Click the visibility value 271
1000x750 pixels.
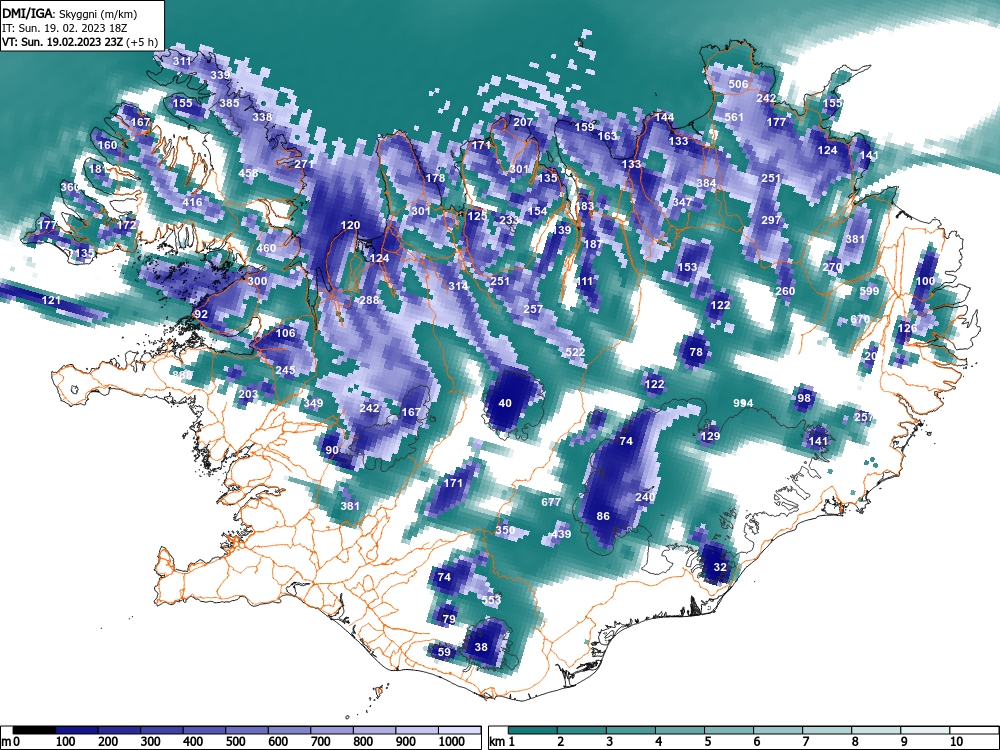point(304,164)
